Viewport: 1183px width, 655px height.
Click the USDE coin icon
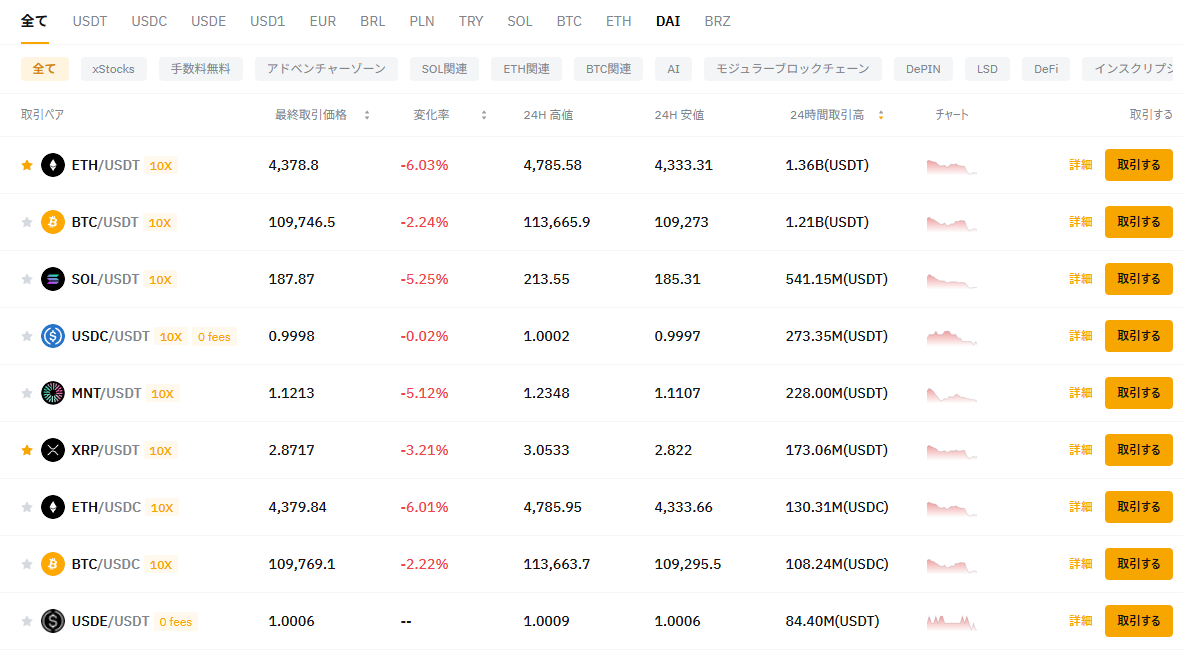pos(53,621)
